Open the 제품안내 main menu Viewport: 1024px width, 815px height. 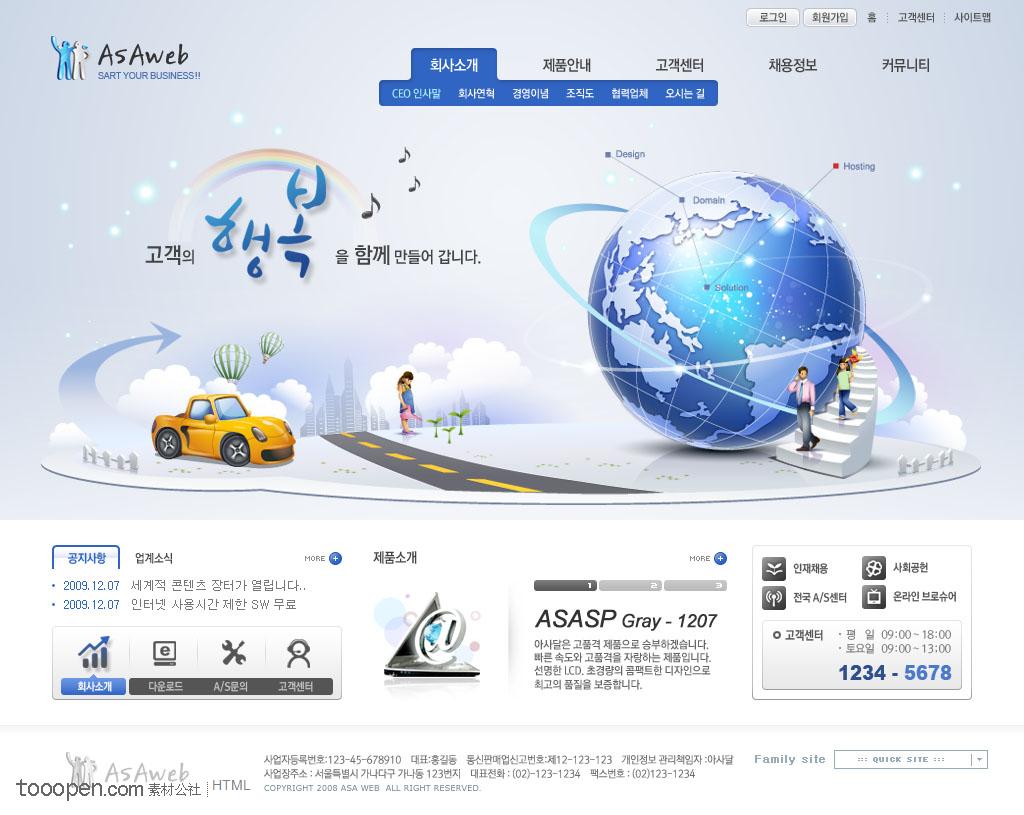click(x=567, y=65)
